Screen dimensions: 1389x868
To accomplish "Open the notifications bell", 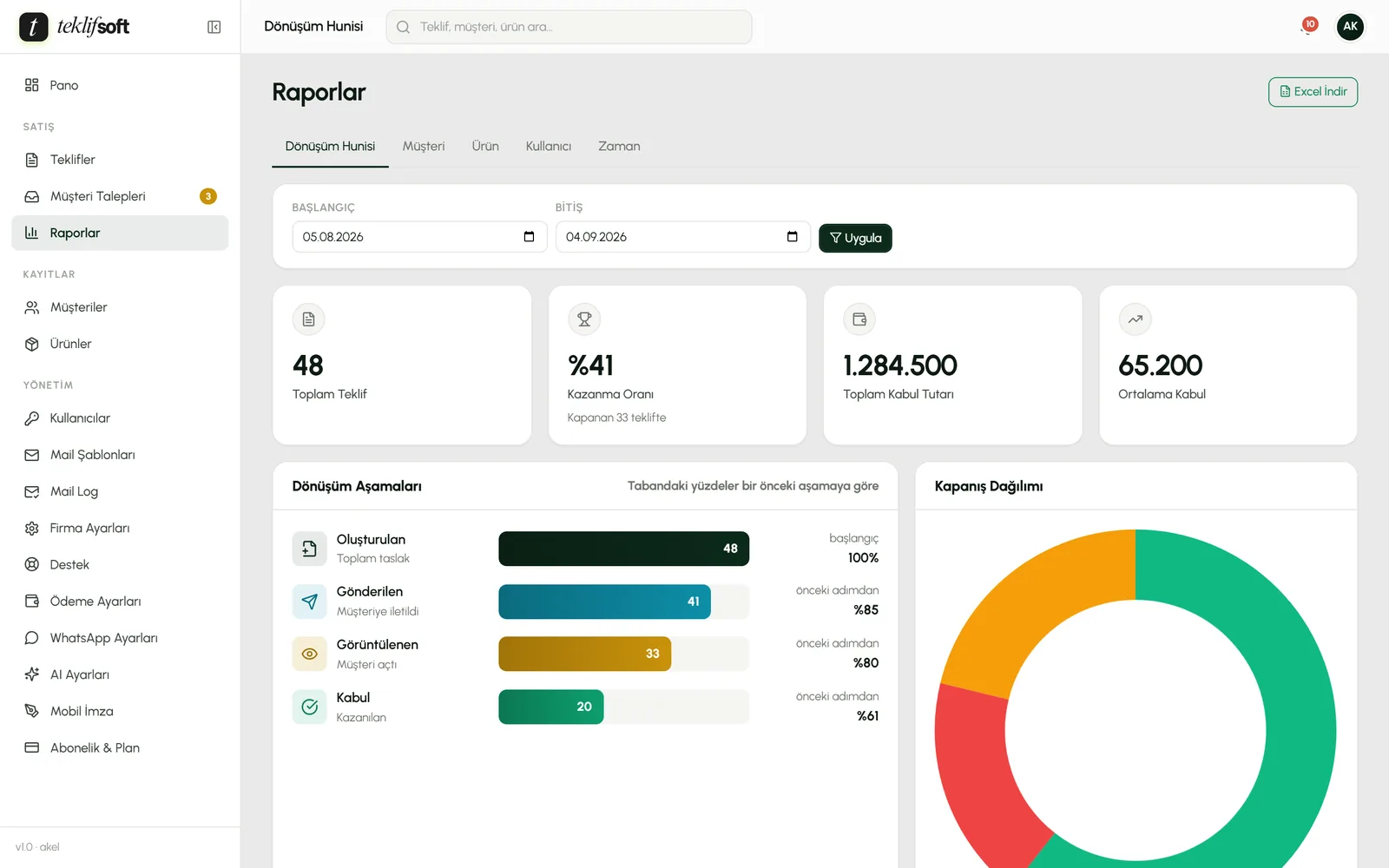I will coord(1307,27).
